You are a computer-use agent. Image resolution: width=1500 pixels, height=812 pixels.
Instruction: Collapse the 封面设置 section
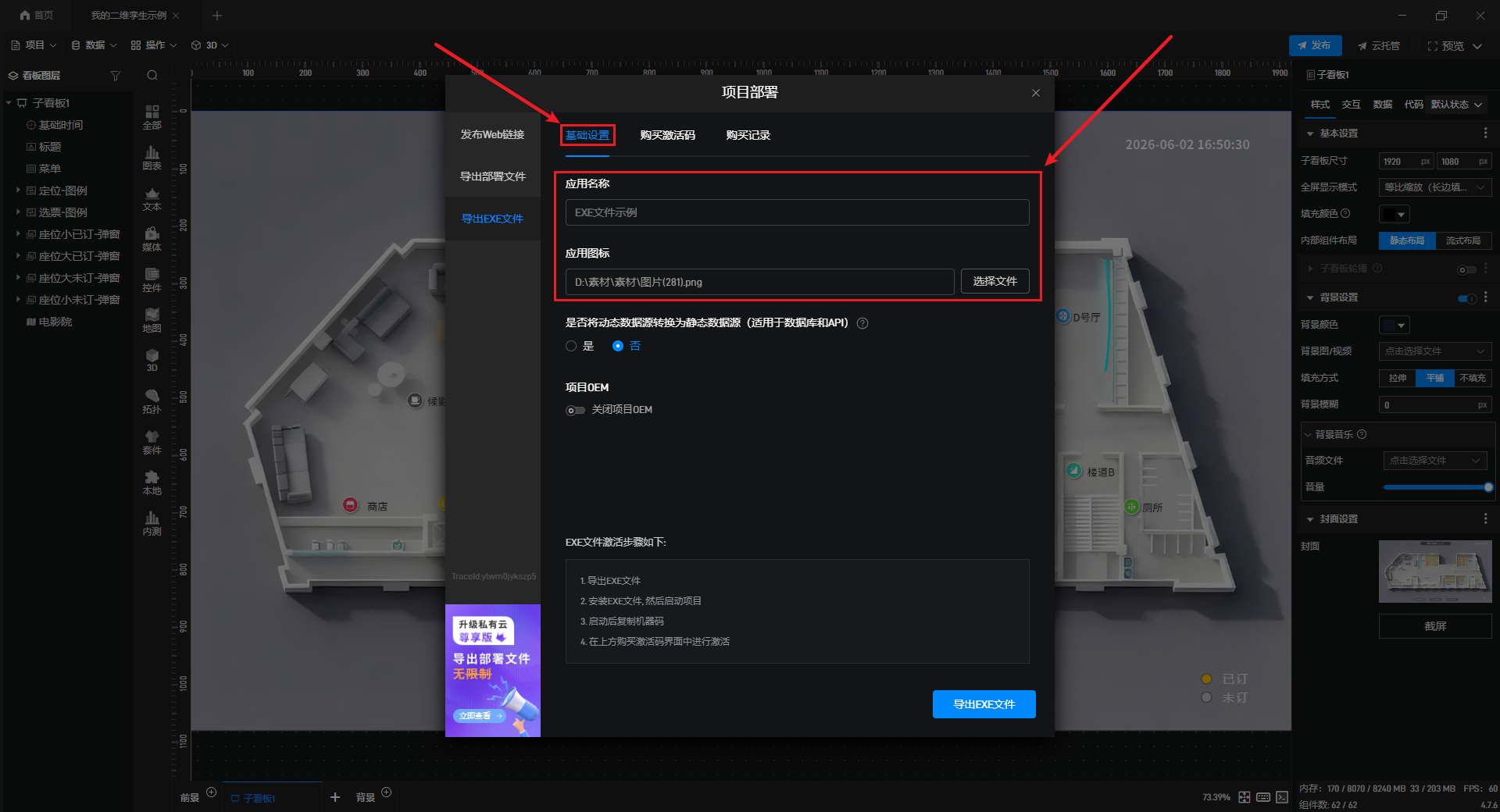click(x=1310, y=519)
